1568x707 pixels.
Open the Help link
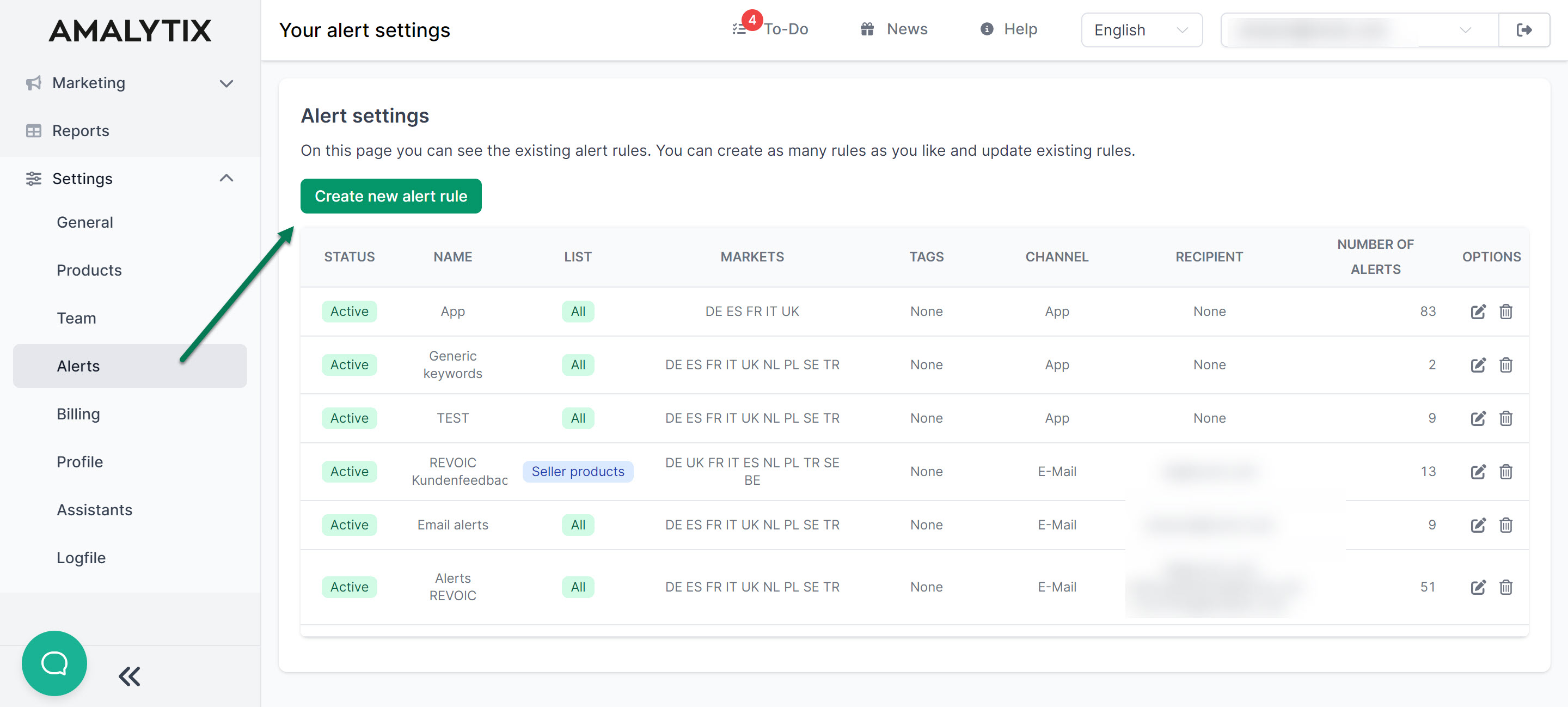click(x=1009, y=29)
